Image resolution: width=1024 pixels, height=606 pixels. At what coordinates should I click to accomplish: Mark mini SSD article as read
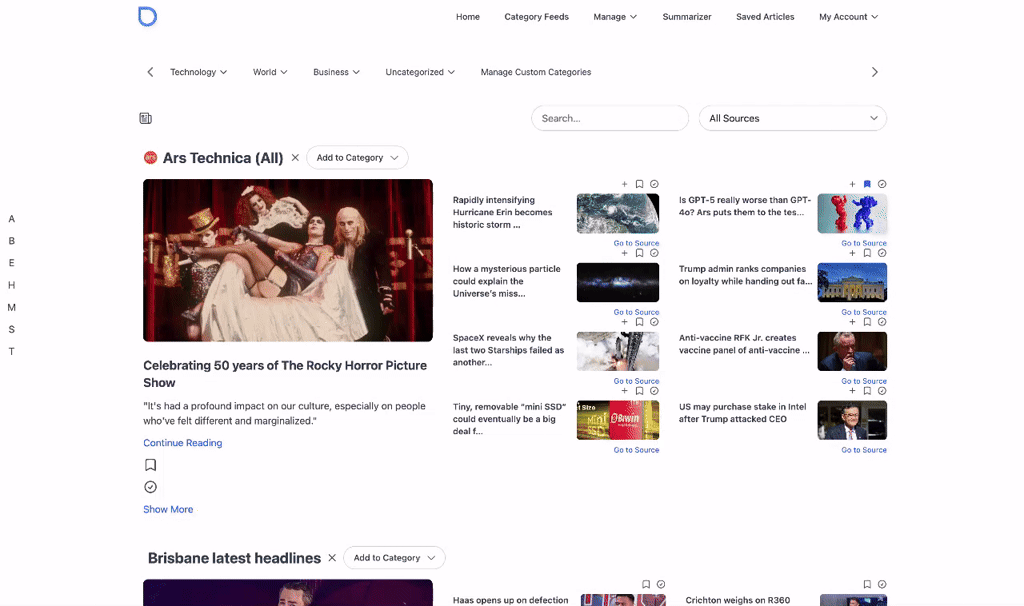click(654, 391)
